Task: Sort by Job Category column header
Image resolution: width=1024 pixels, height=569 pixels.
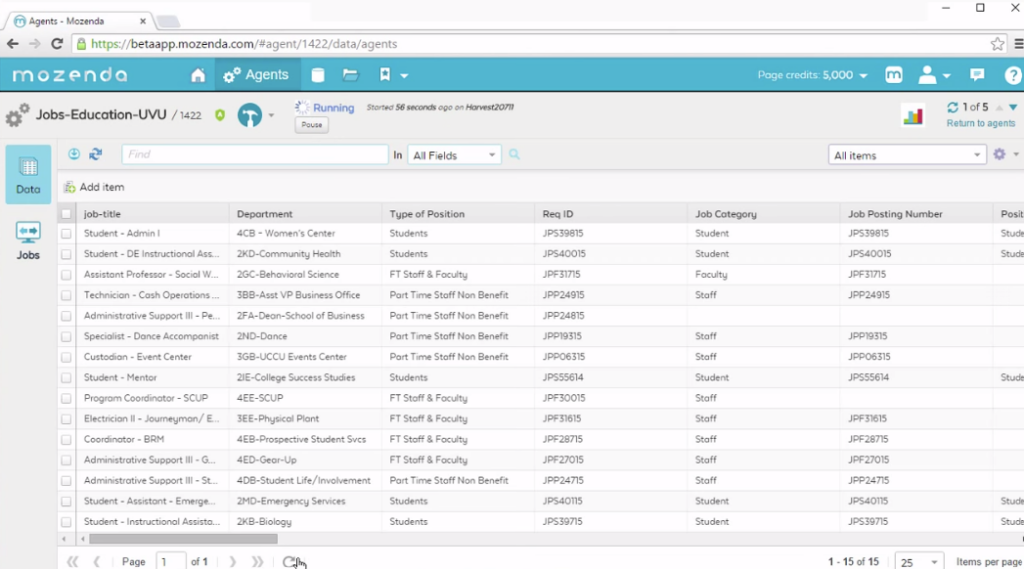Action: (764, 214)
